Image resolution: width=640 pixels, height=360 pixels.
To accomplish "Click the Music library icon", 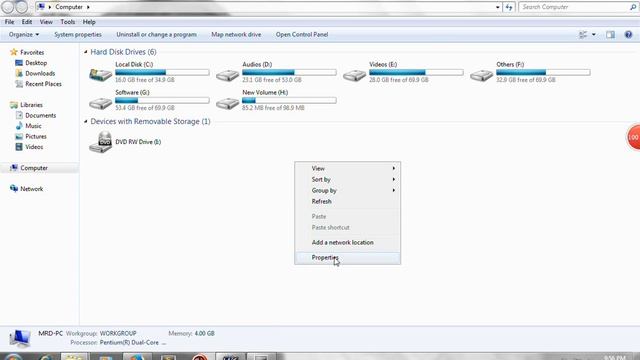I will [19, 126].
